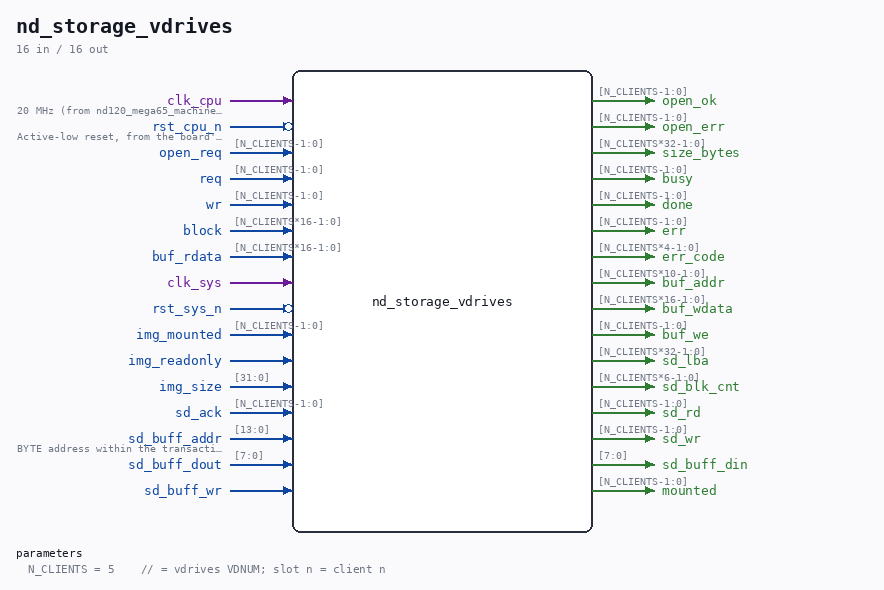Click the open_ok output label
This screenshot has width=884, height=590.
coord(689,101)
